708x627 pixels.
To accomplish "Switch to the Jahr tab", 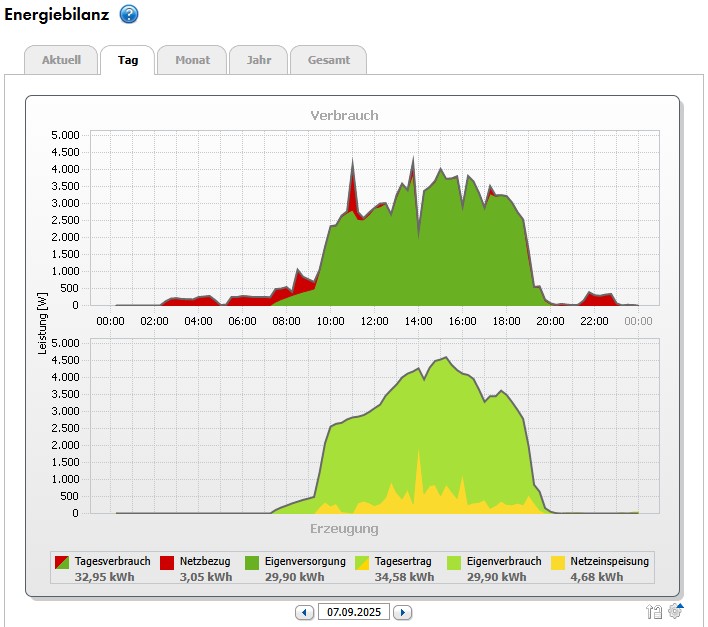I will coord(258,60).
